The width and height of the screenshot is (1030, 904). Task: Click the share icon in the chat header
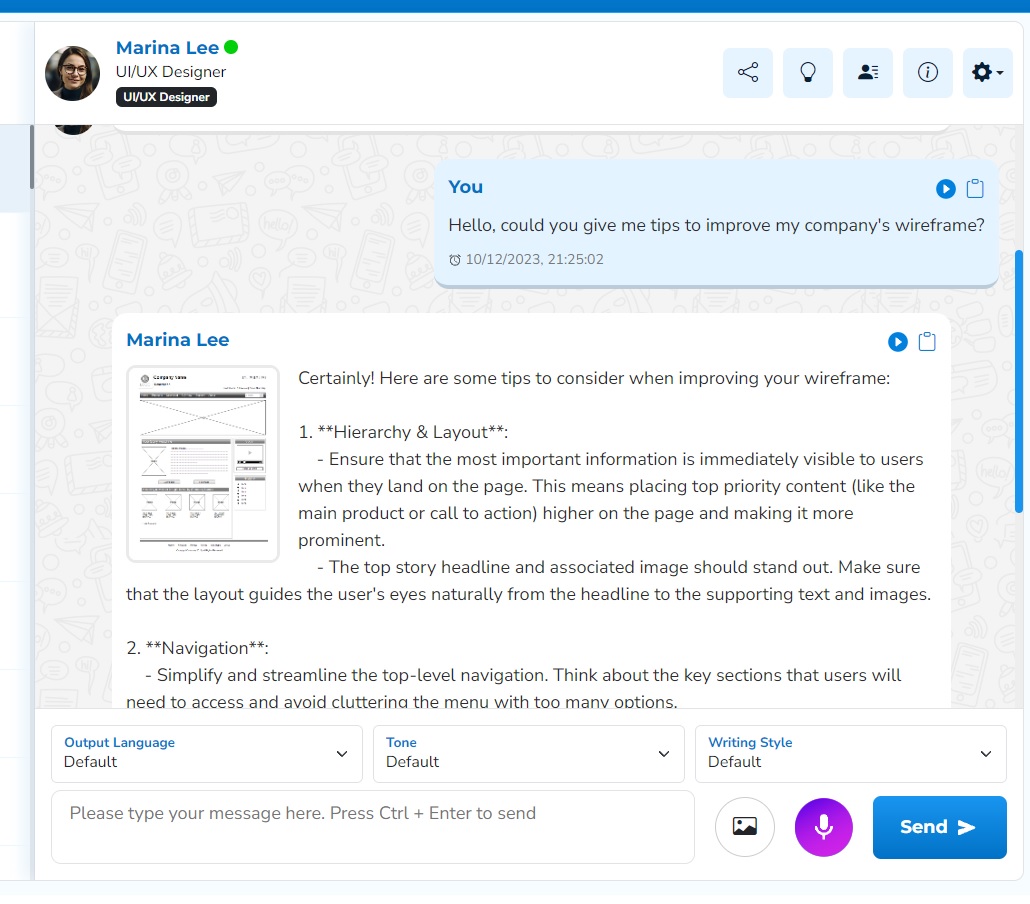[747, 73]
